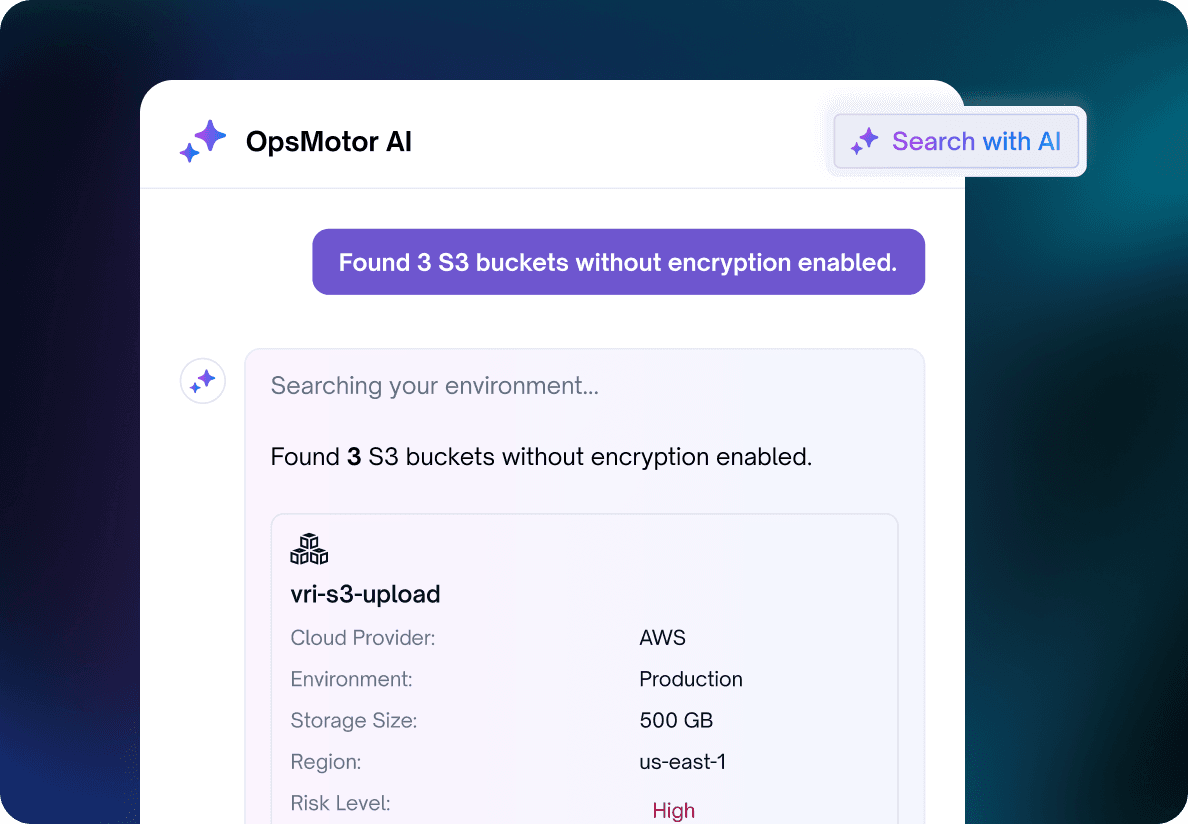Select the purple user message bubble
This screenshot has height=824, width=1188.
coord(618,262)
